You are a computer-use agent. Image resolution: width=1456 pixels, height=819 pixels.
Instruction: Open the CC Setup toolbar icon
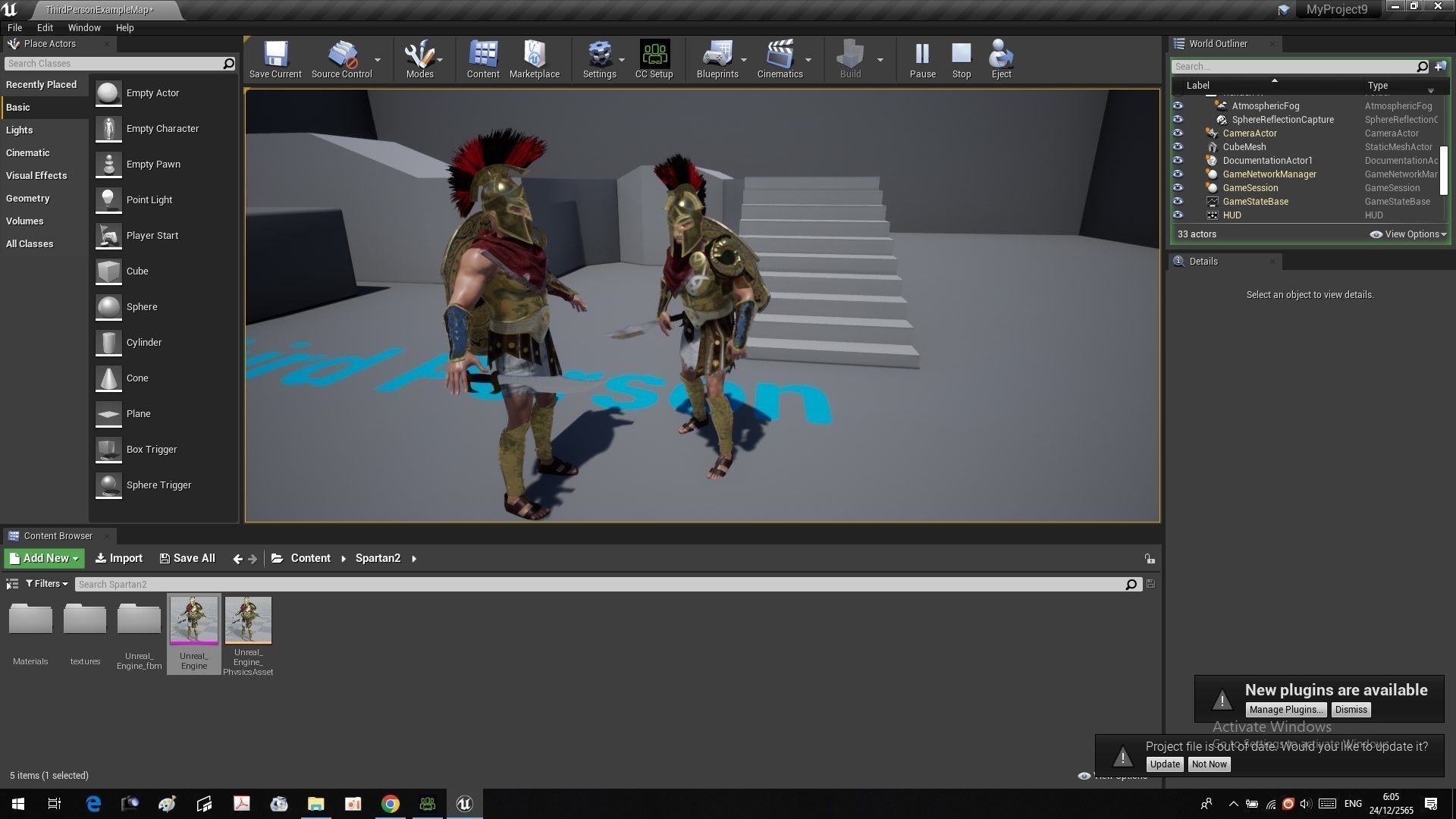tap(654, 59)
